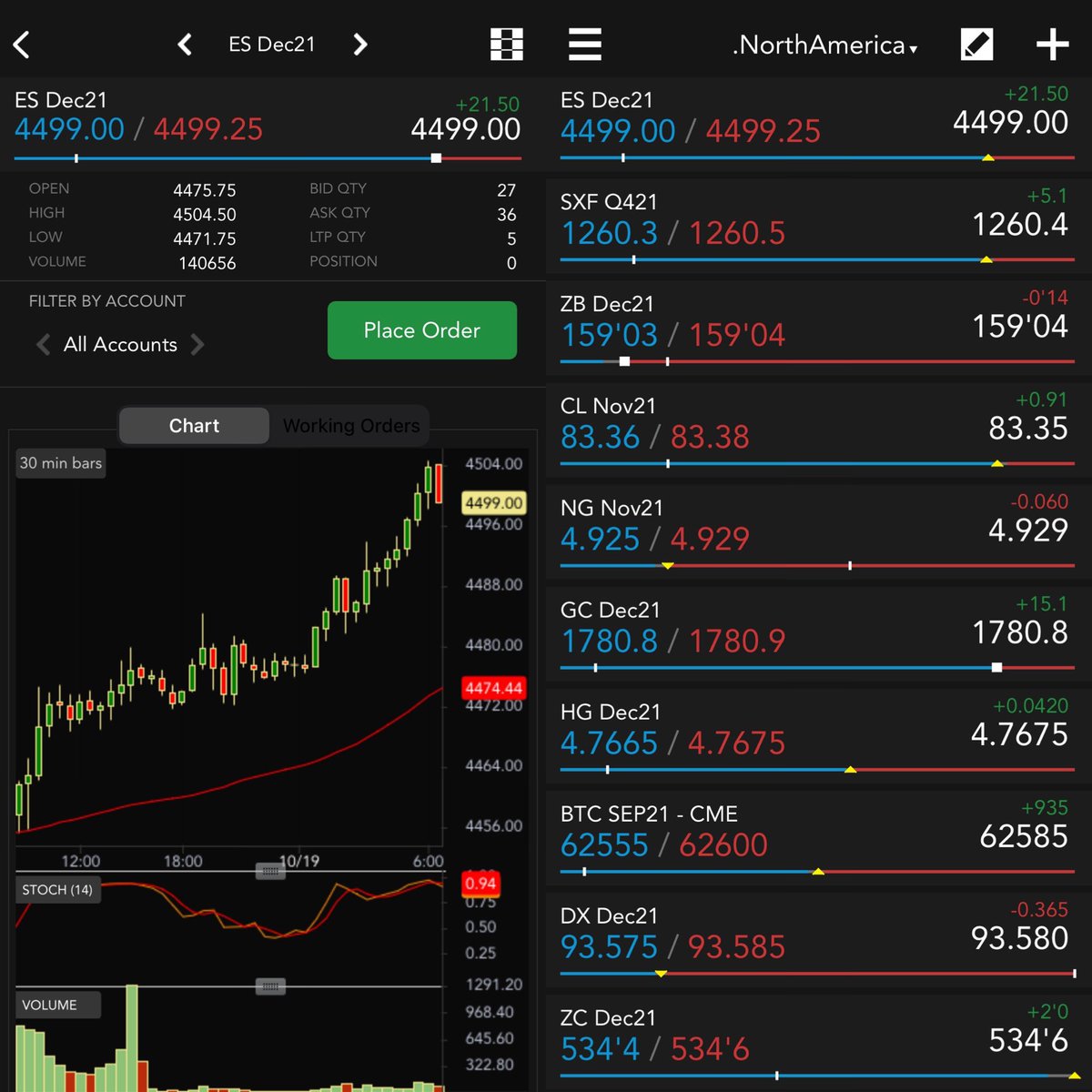This screenshot has width=1092, height=1092.
Task: Open the grid layout icon
Action: [x=507, y=45]
